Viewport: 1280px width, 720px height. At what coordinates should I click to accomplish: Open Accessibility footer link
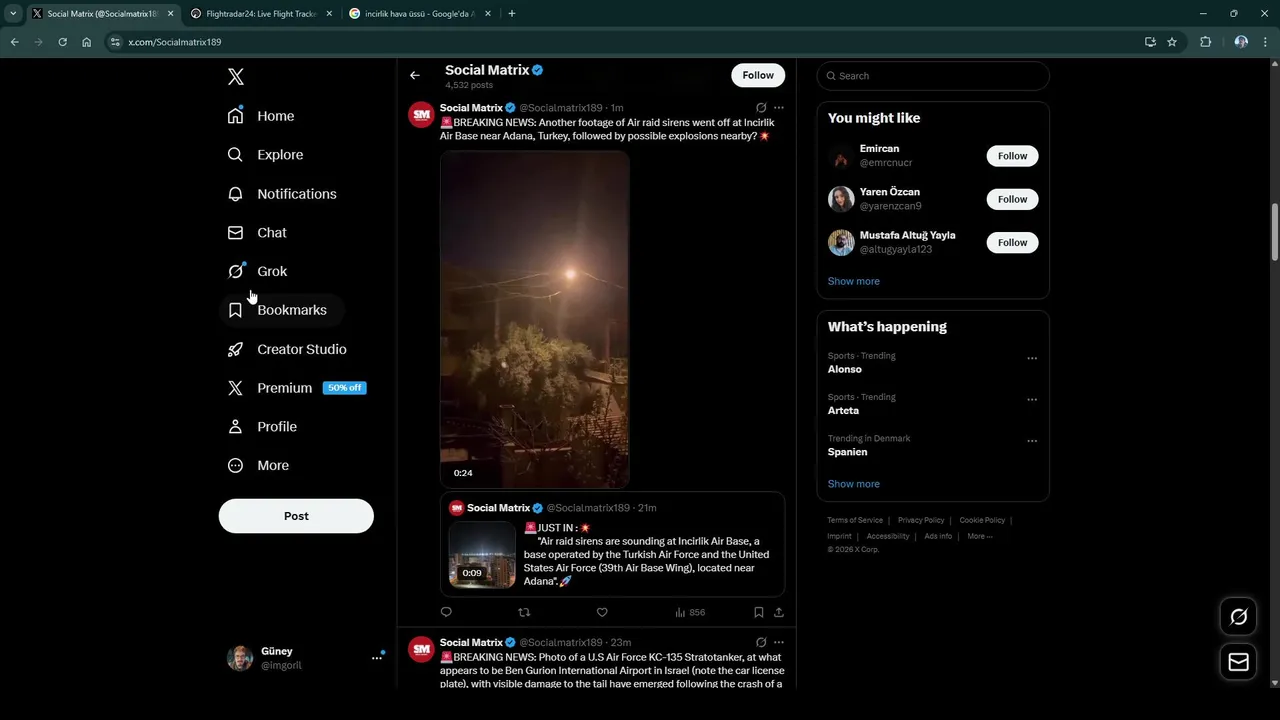pyautogui.click(x=888, y=536)
